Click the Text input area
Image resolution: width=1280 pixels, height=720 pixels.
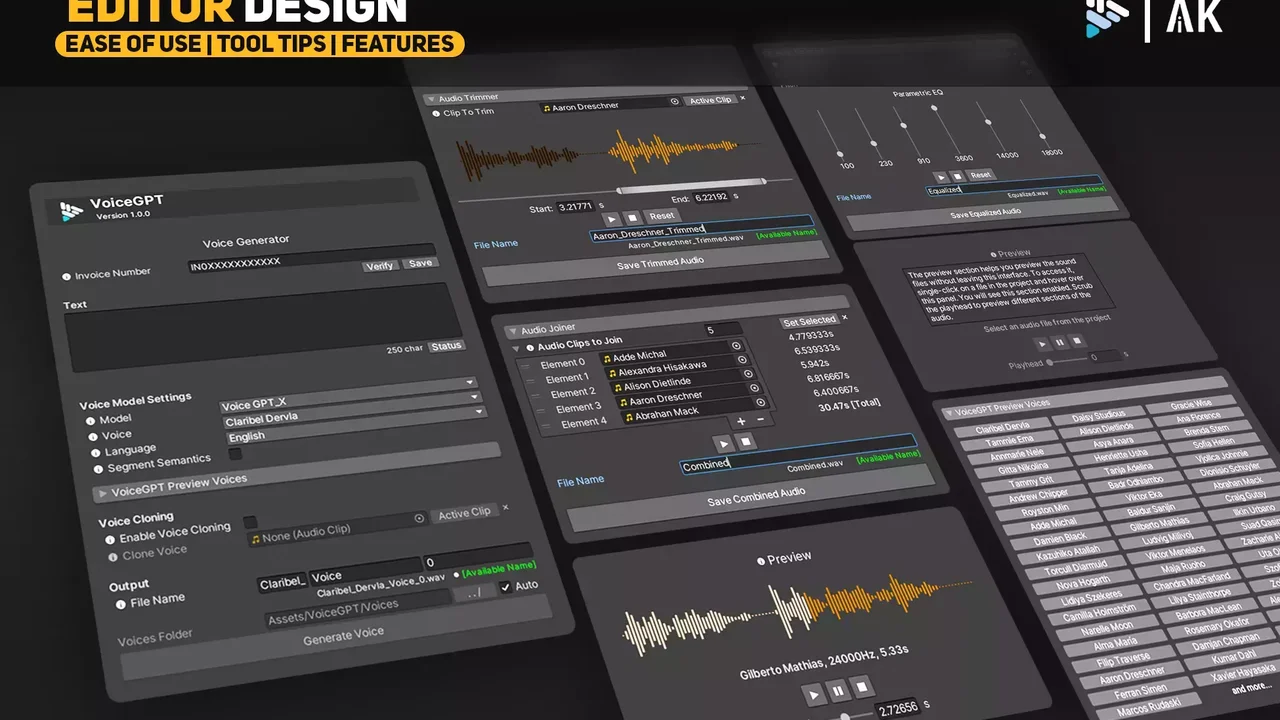263,326
